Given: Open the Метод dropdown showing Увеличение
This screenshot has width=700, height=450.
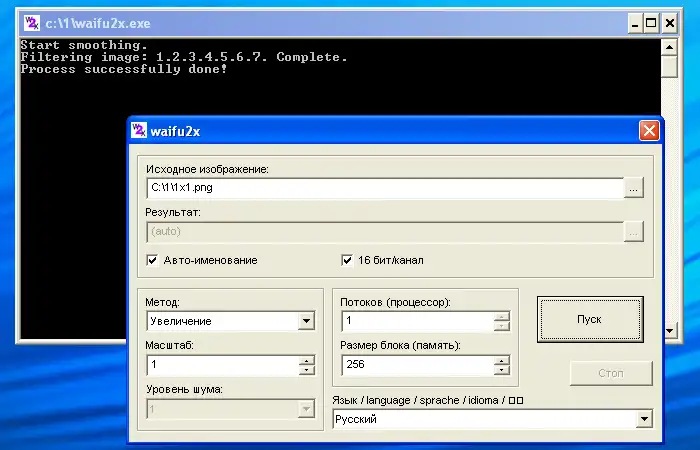Looking at the screenshot, I should click(306, 321).
